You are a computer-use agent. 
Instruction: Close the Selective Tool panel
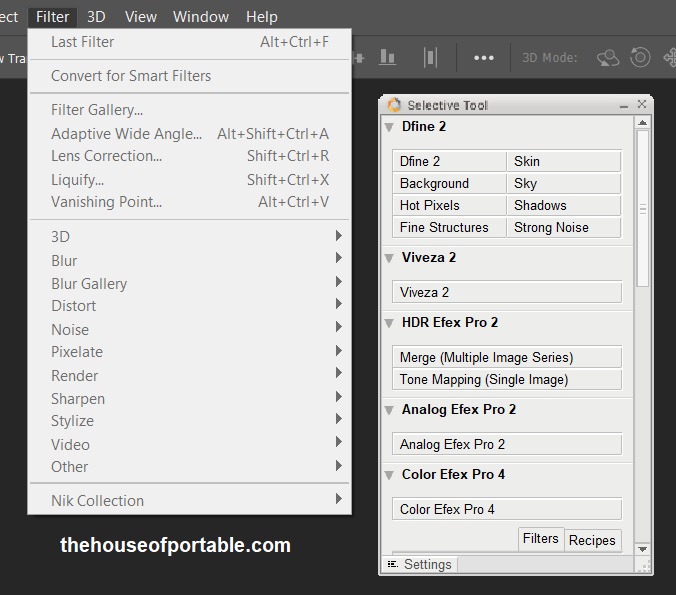(642, 104)
